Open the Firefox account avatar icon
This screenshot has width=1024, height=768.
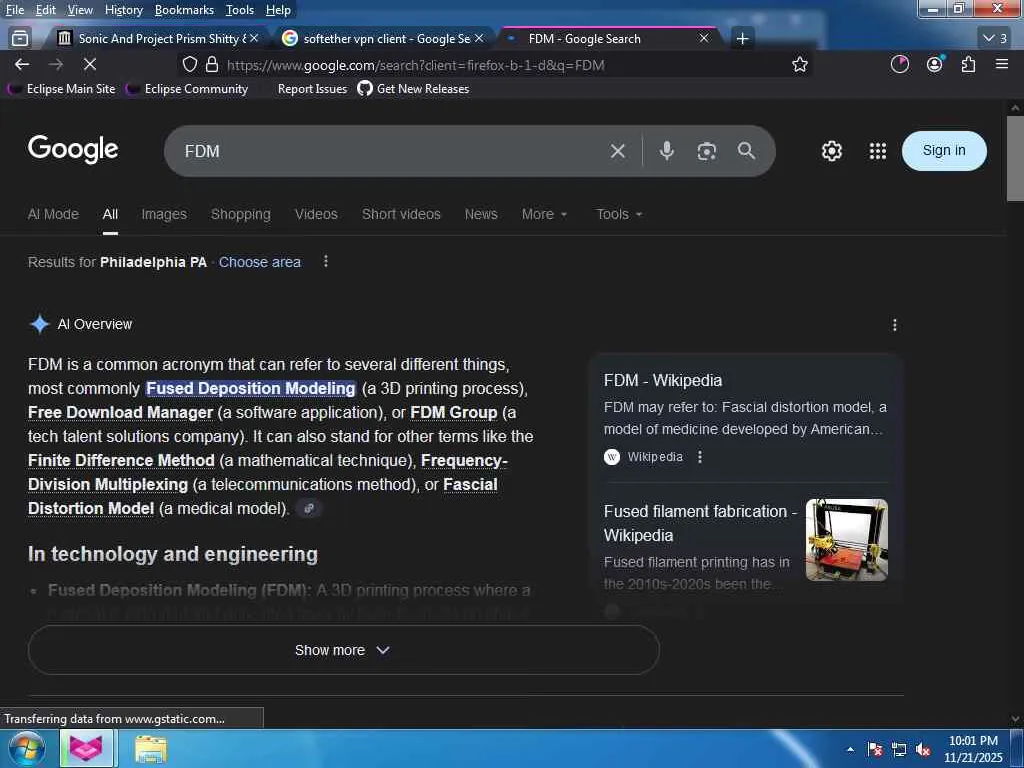pyautogui.click(x=935, y=64)
